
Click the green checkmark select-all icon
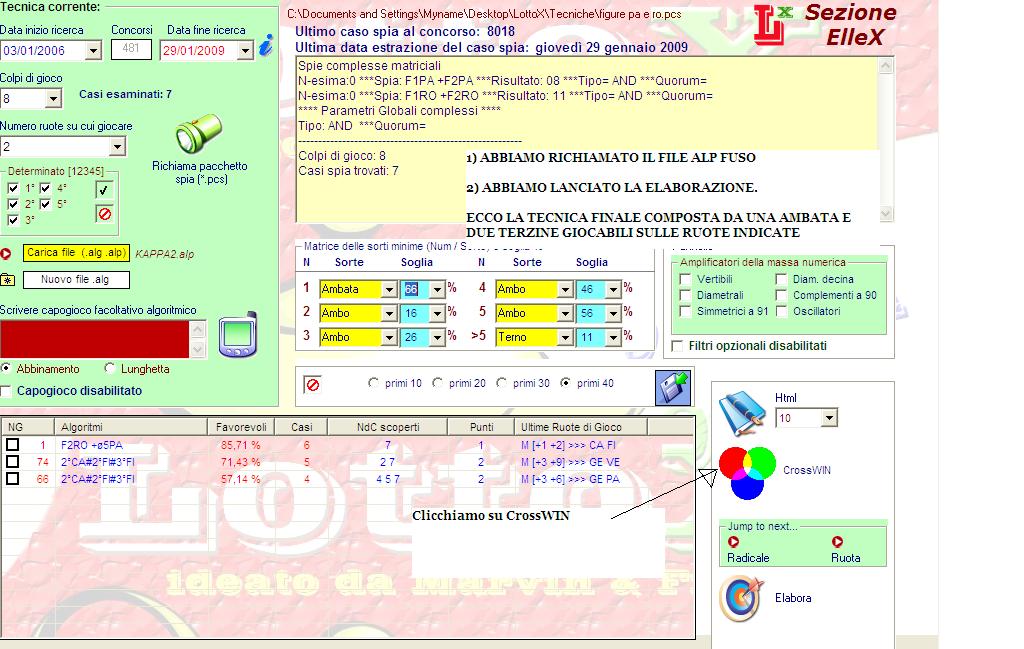[104, 190]
